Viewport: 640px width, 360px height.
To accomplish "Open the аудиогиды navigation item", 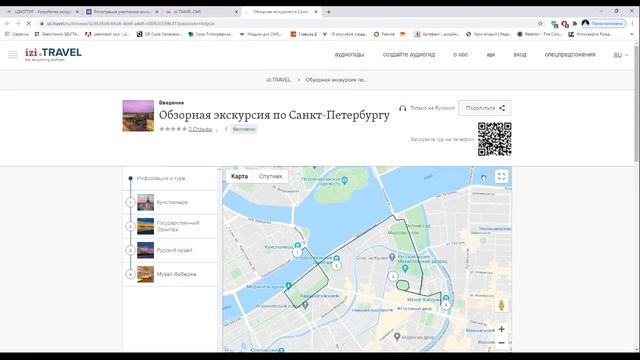I will (x=349, y=55).
